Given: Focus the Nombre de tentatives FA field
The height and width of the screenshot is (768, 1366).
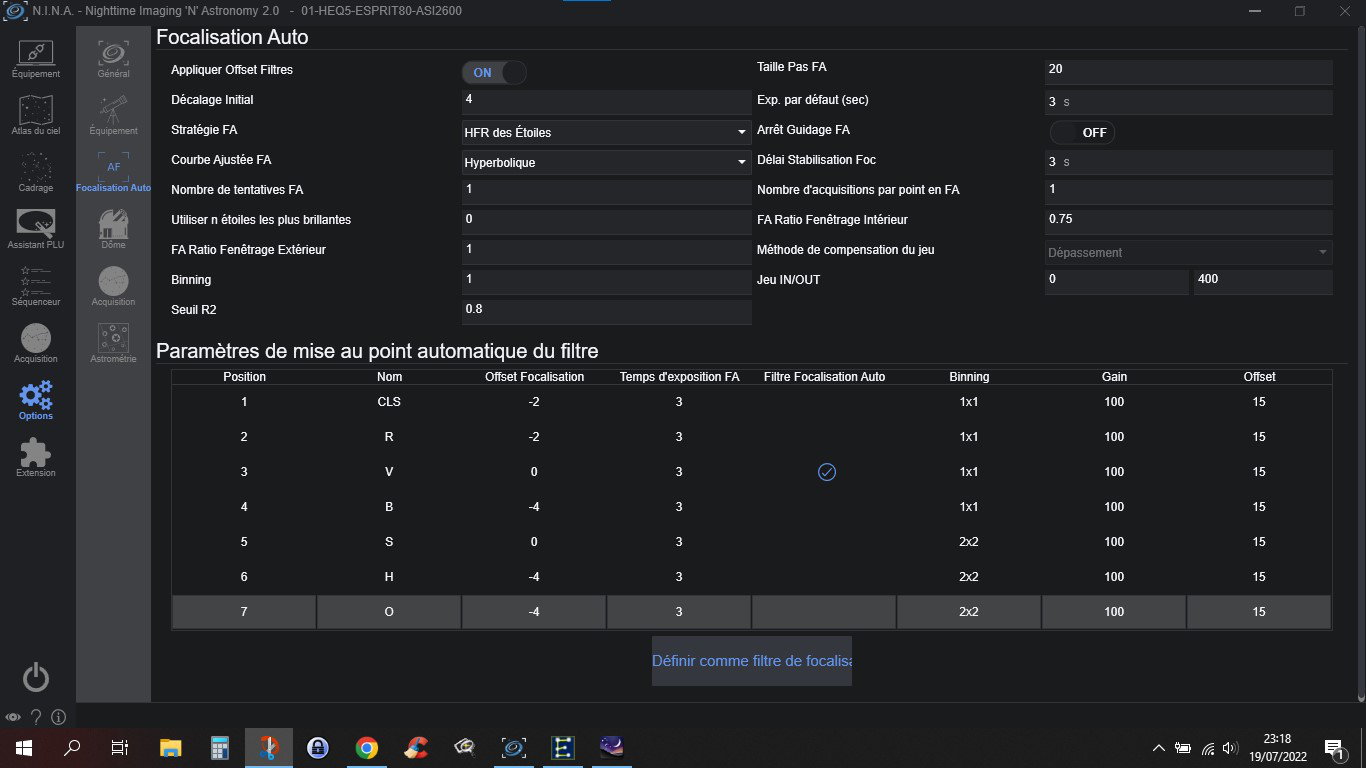Looking at the screenshot, I should coord(606,192).
